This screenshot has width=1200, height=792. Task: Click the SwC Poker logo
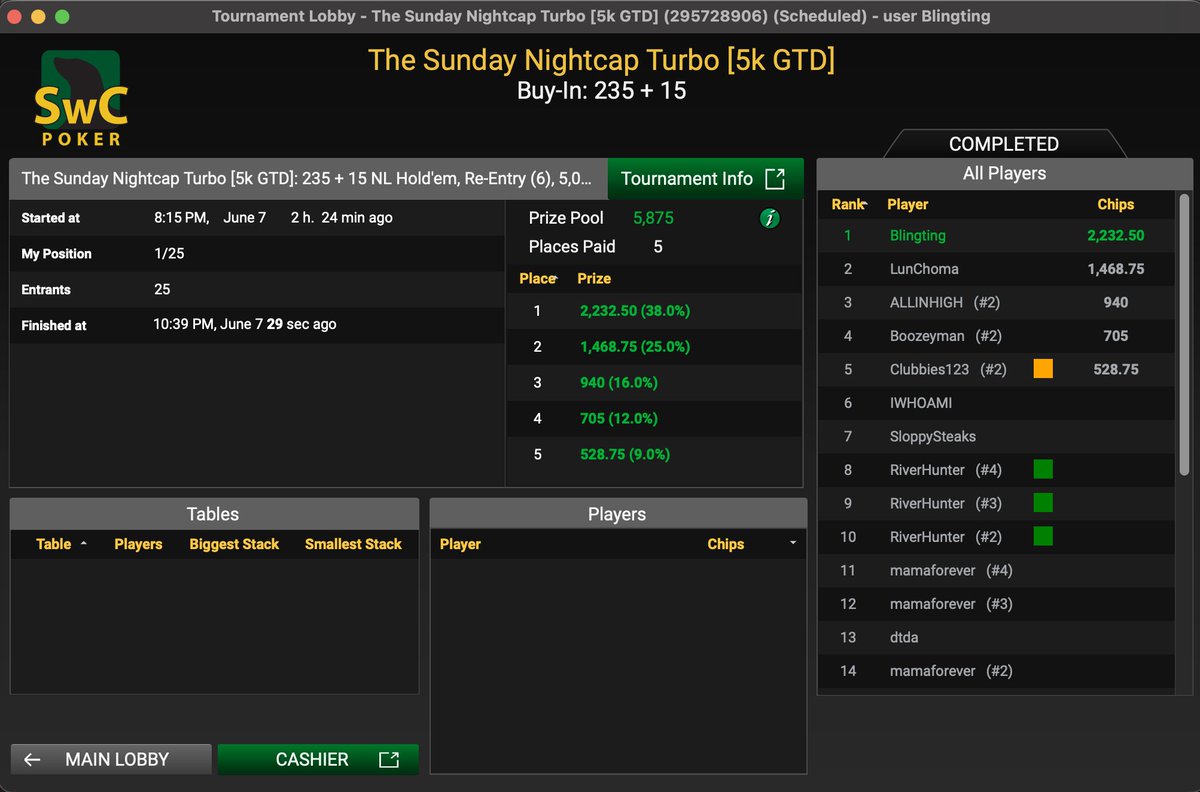coord(81,99)
